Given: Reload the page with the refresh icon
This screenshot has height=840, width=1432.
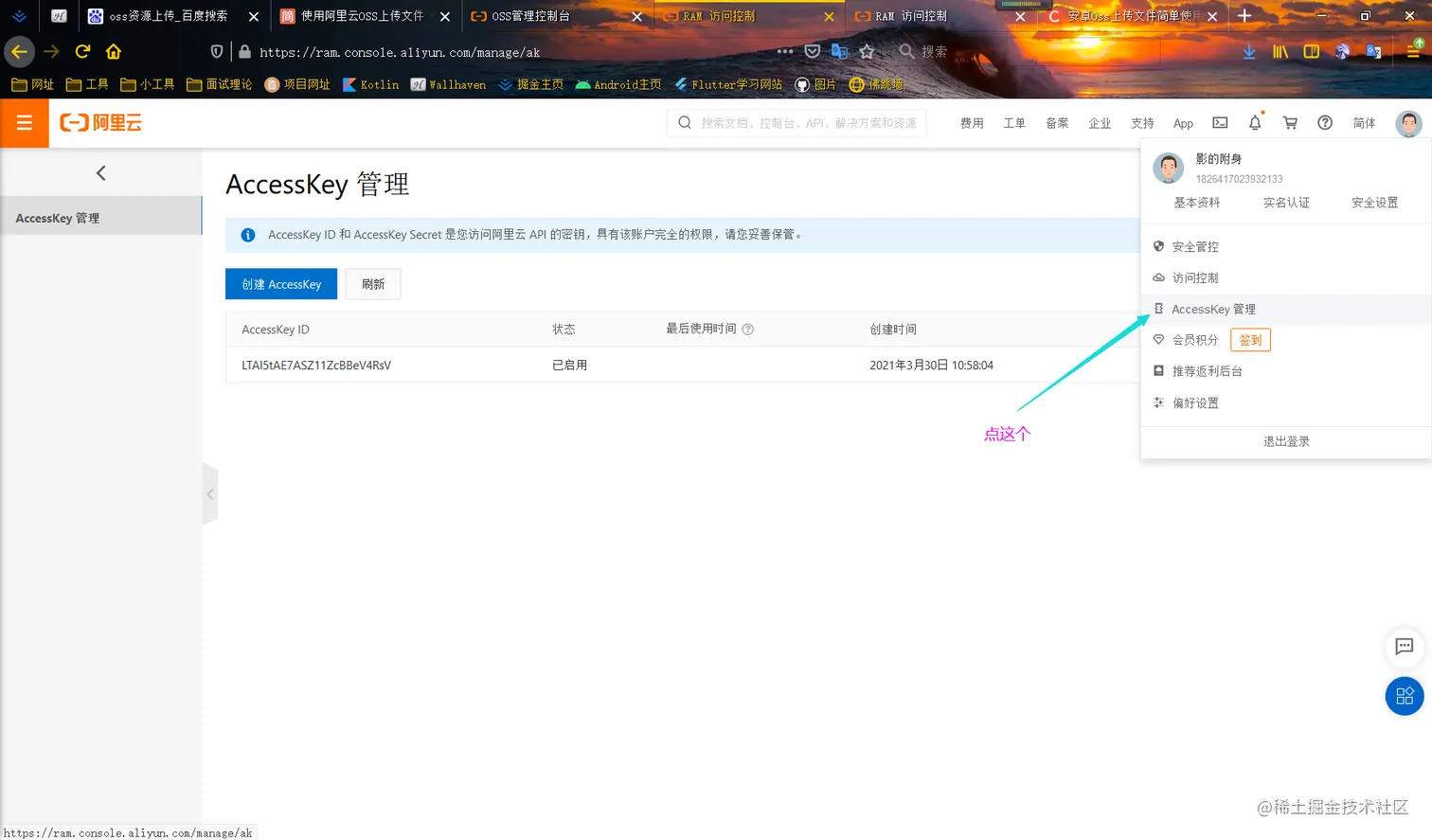Looking at the screenshot, I should (x=83, y=52).
